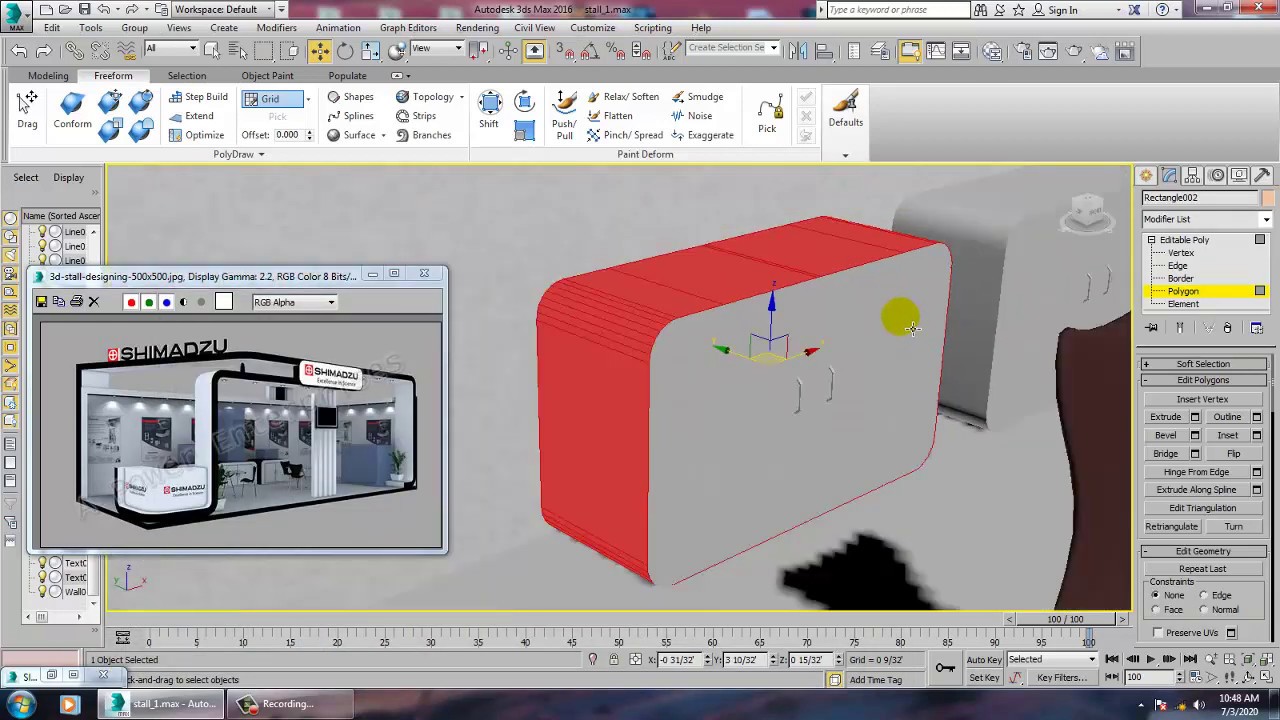
Task: Expand the PolyDraw panel arrow
Action: [261, 155]
